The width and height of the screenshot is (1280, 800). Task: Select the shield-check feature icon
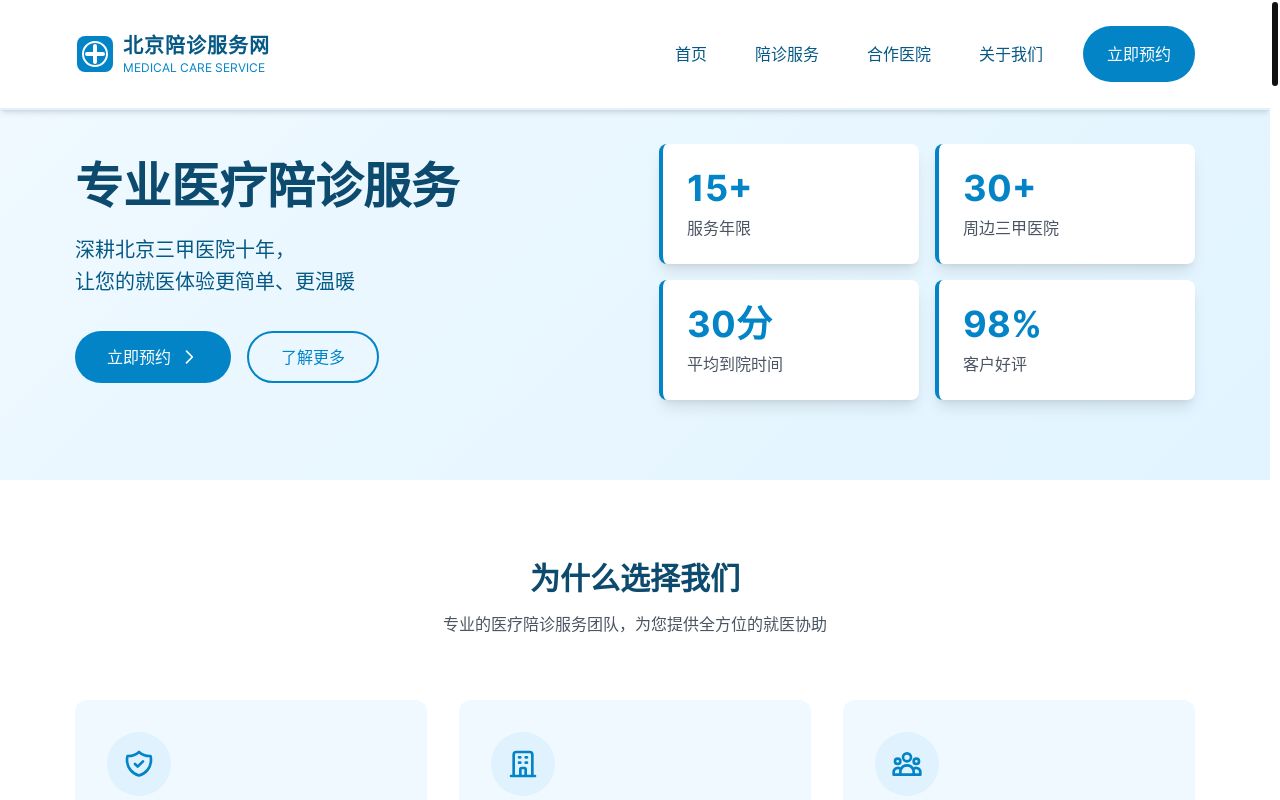(x=139, y=763)
